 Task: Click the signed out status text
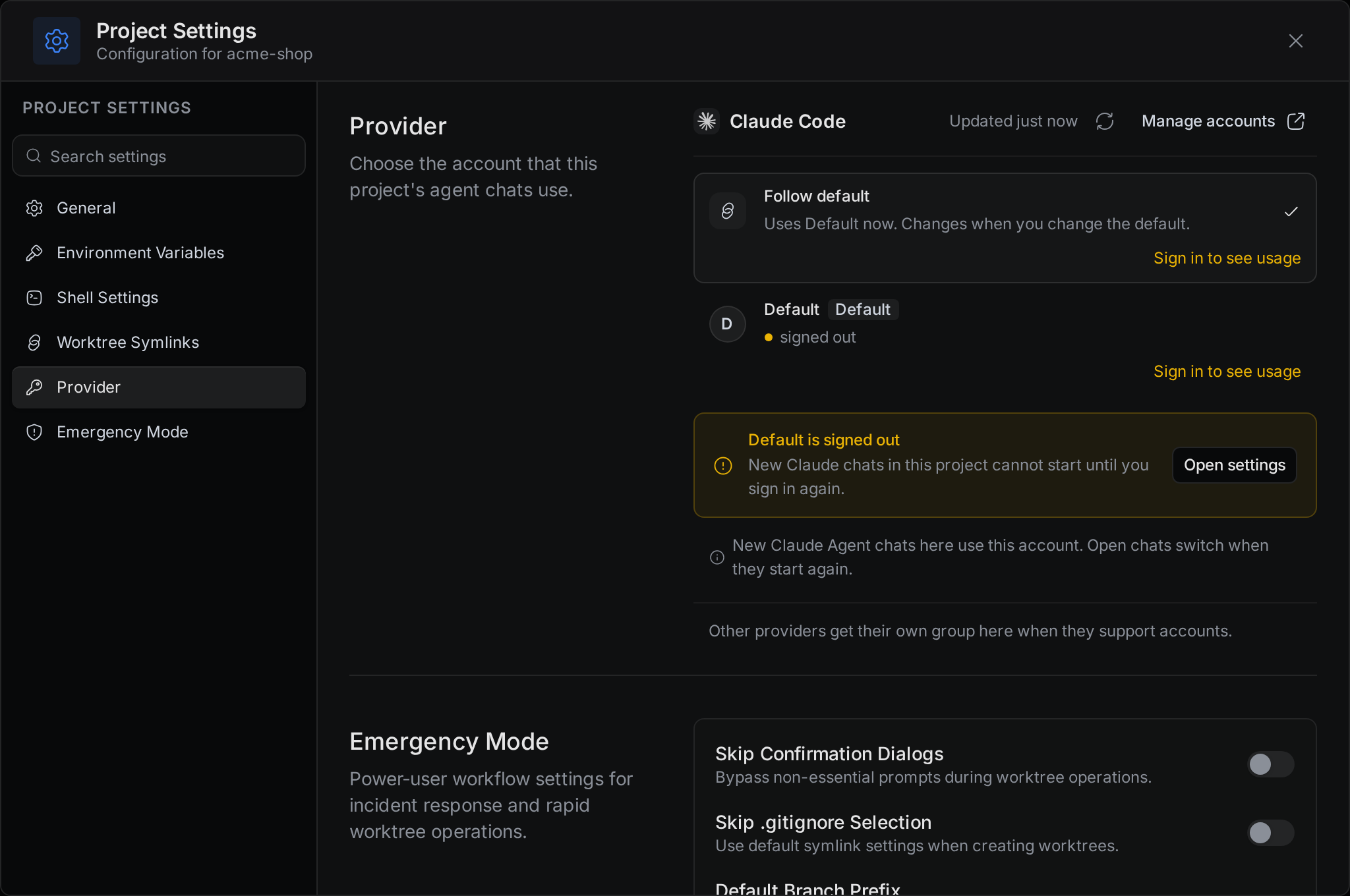pyautogui.click(x=817, y=337)
